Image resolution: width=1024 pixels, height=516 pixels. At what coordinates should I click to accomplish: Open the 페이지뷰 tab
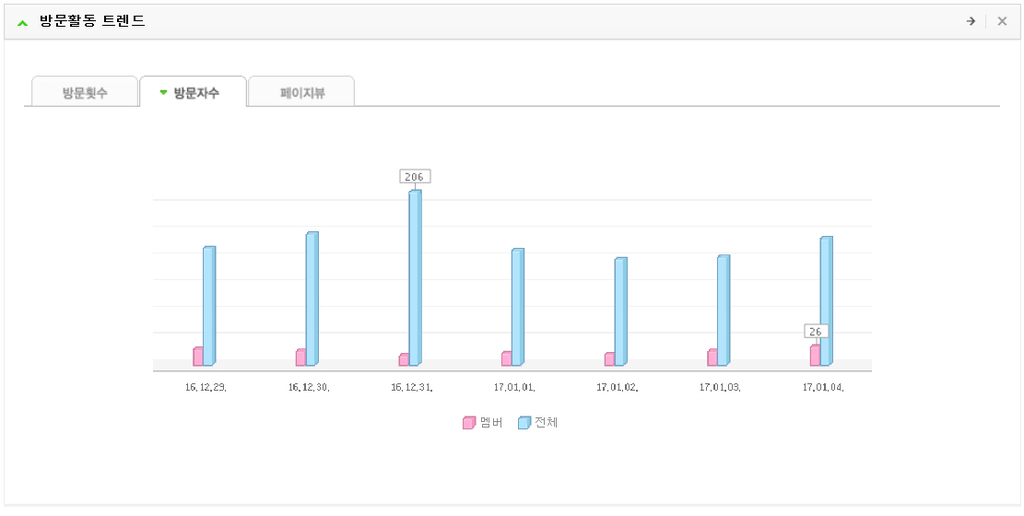click(x=302, y=92)
